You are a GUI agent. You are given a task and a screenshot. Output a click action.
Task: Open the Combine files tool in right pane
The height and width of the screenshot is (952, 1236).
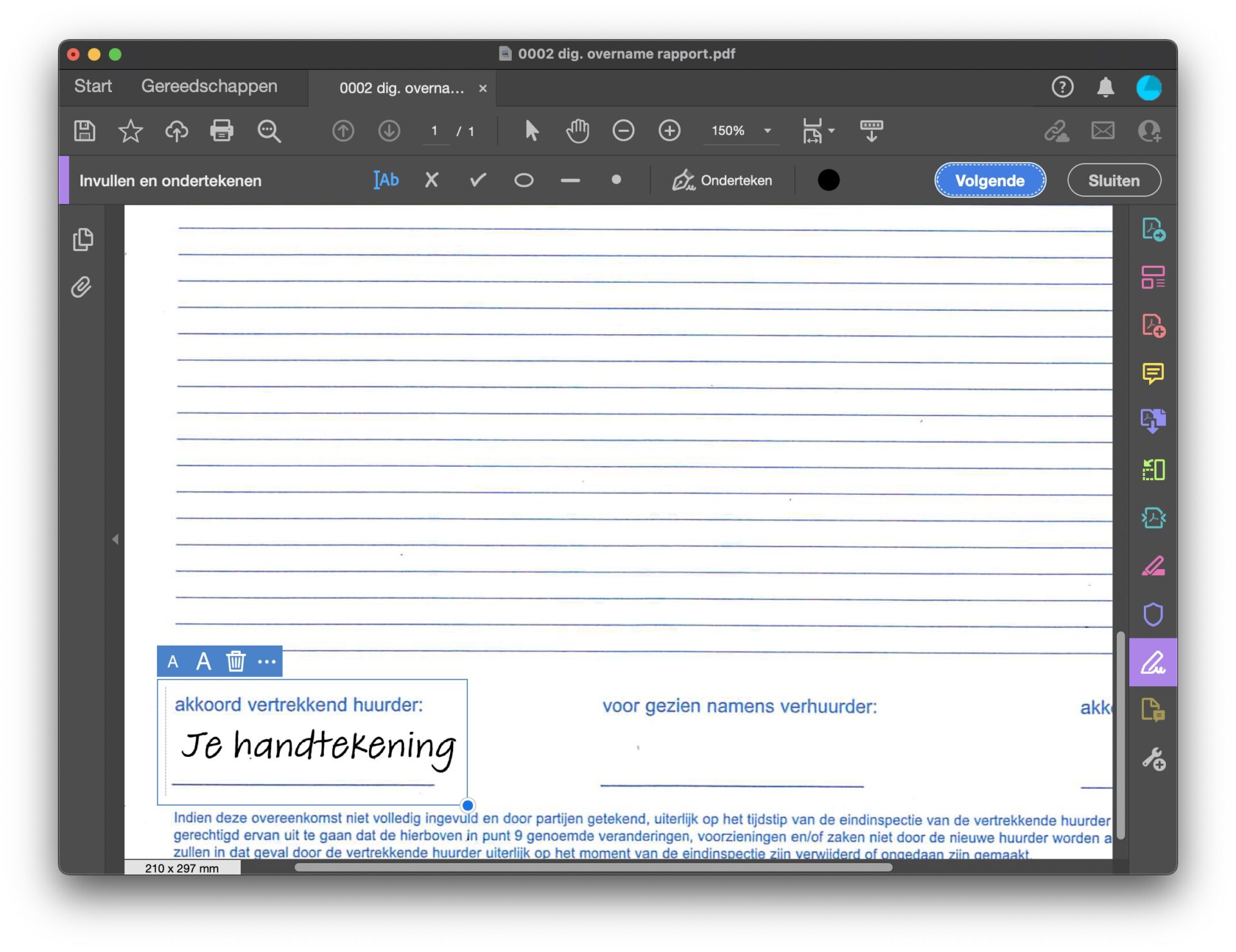click(1153, 421)
